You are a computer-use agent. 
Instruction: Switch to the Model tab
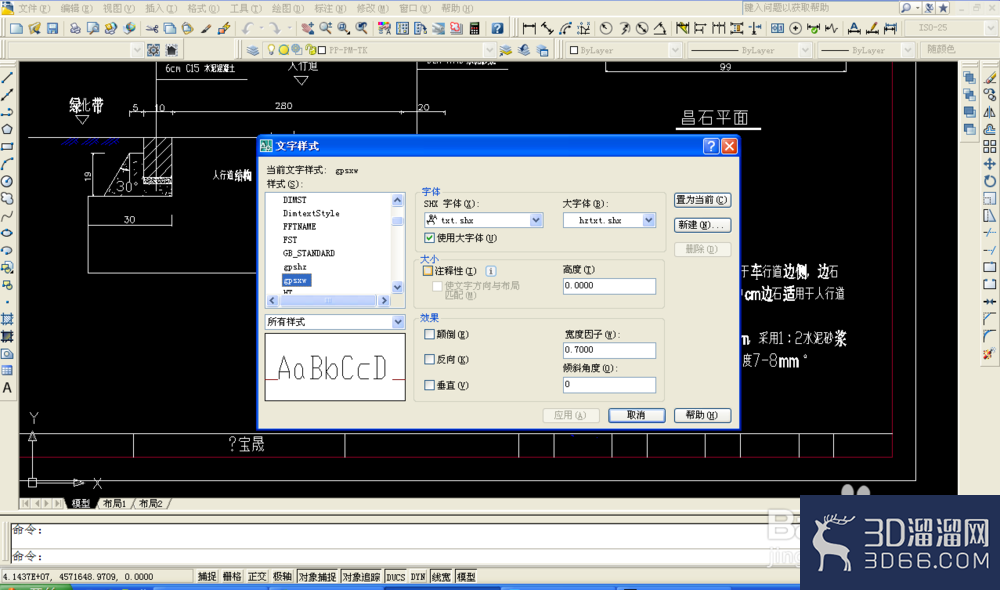click(81, 504)
